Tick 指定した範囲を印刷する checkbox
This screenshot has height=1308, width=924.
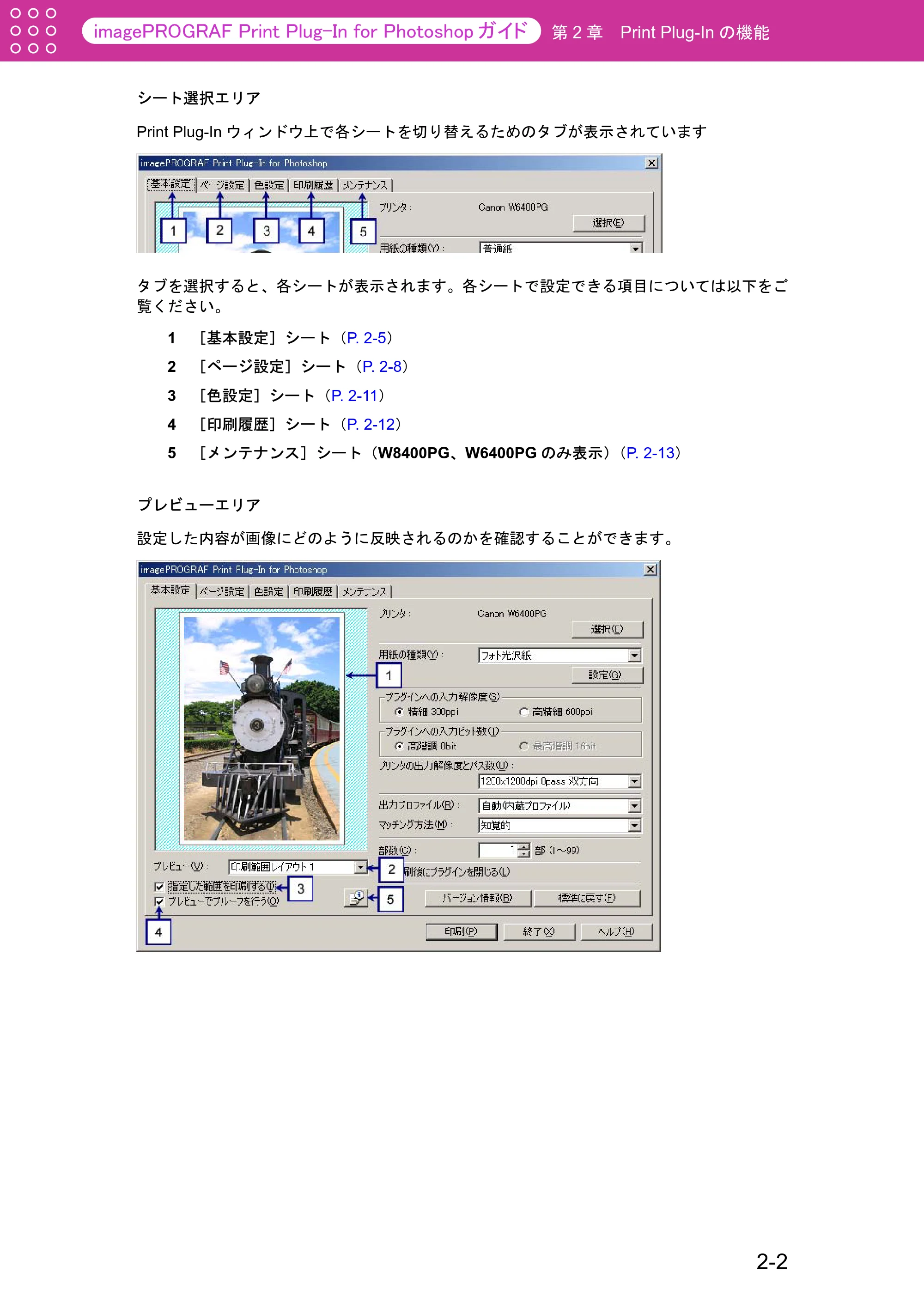[159, 887]
